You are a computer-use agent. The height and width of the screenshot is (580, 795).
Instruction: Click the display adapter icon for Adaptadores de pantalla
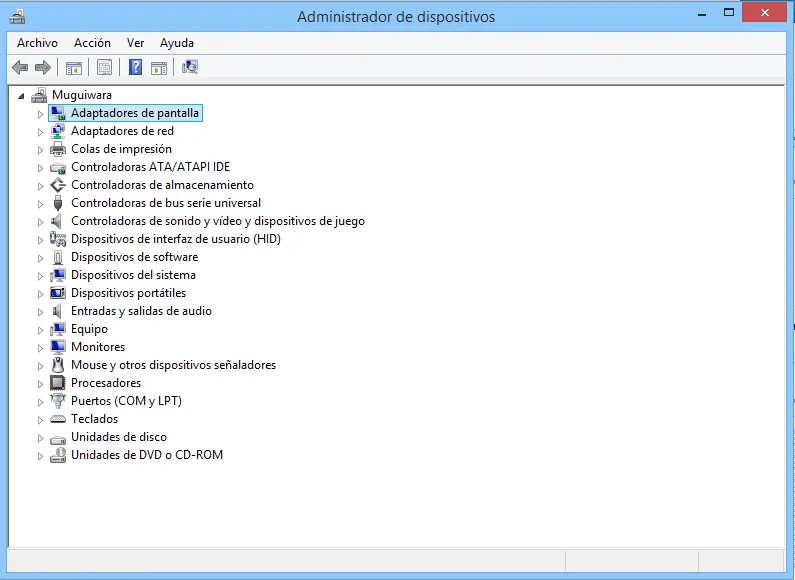[x=58, y=113]
